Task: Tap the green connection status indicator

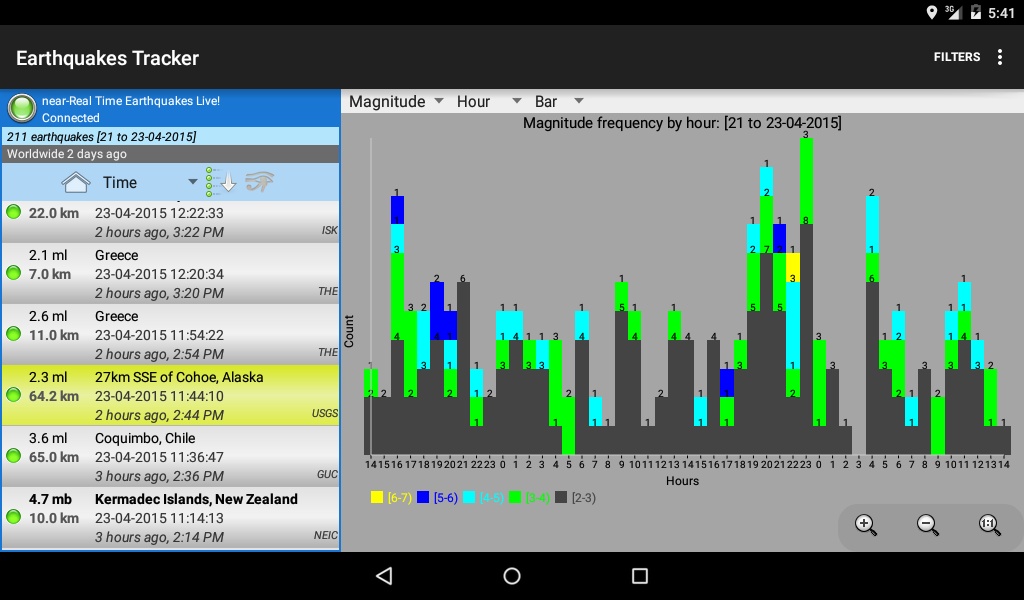Action: pos(22,108)
